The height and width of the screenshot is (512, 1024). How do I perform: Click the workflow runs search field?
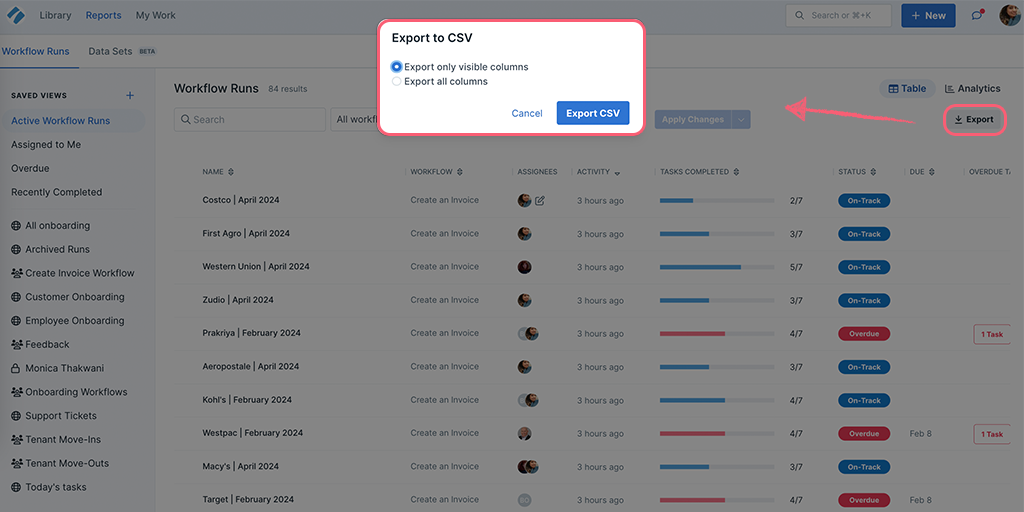click(250, 119)
